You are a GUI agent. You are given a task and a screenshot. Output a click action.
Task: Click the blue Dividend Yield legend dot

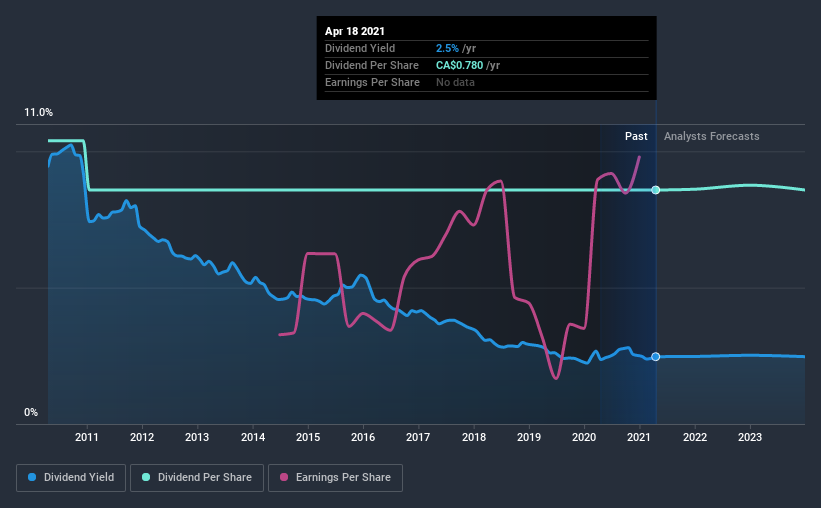click(33, 478)
